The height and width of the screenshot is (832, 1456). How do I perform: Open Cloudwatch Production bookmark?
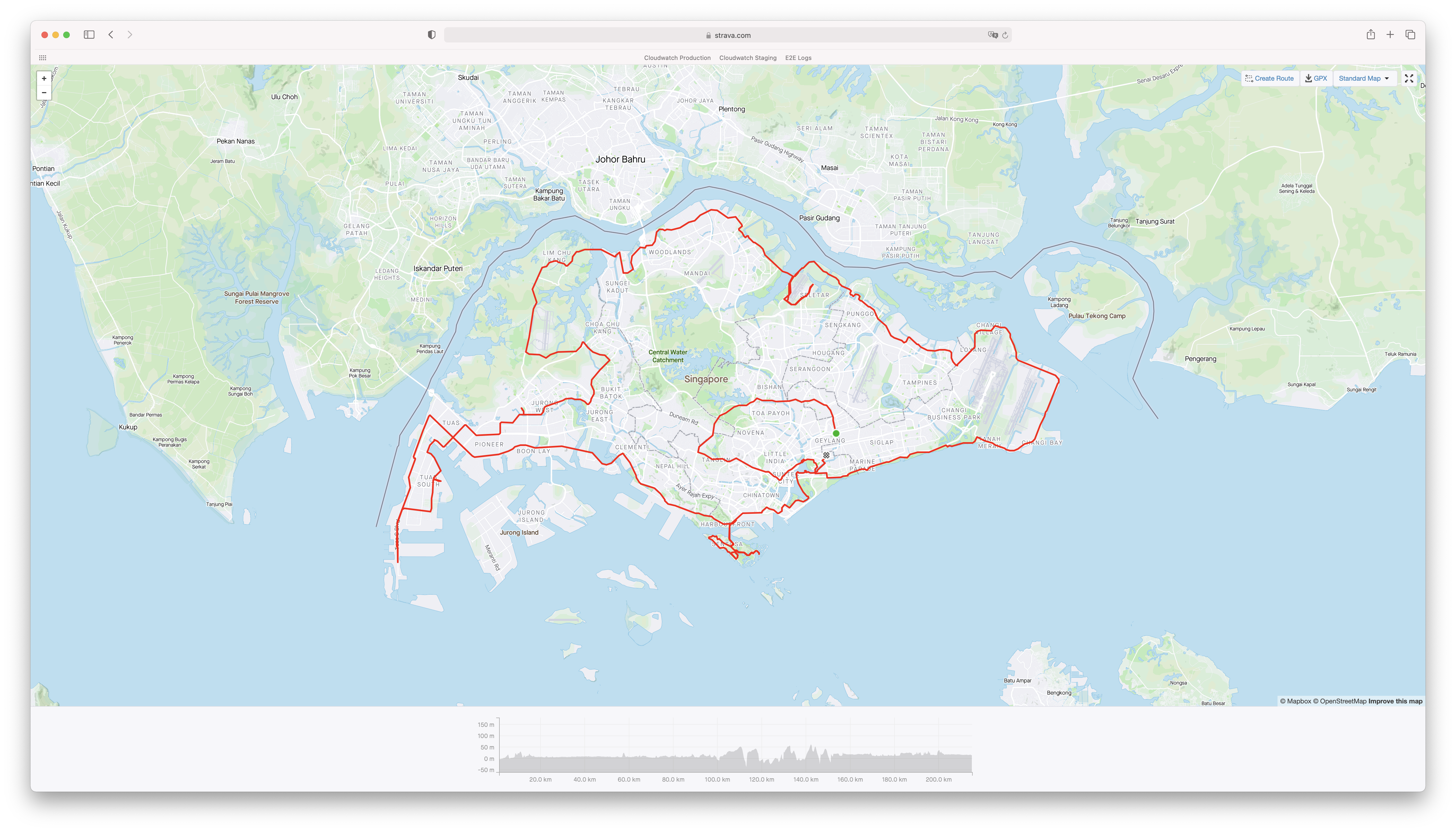tap(677, 58)
